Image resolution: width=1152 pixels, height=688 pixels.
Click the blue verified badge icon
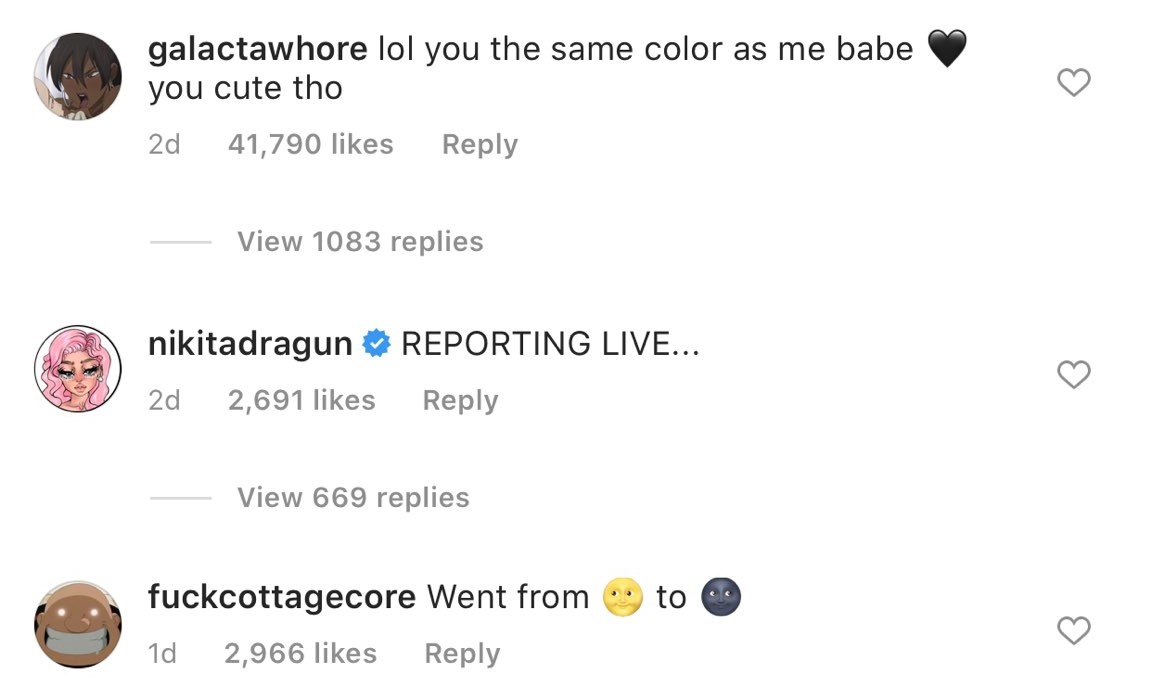(376, 343)
